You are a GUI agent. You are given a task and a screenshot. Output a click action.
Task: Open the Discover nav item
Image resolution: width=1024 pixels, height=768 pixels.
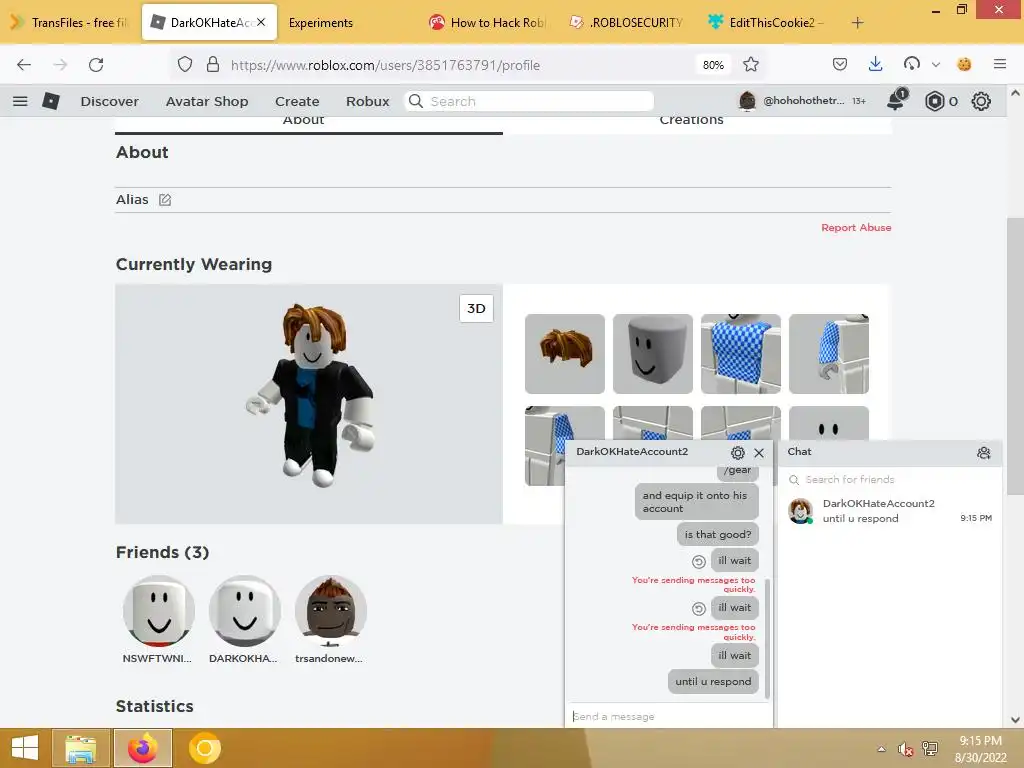coord(110,101)
